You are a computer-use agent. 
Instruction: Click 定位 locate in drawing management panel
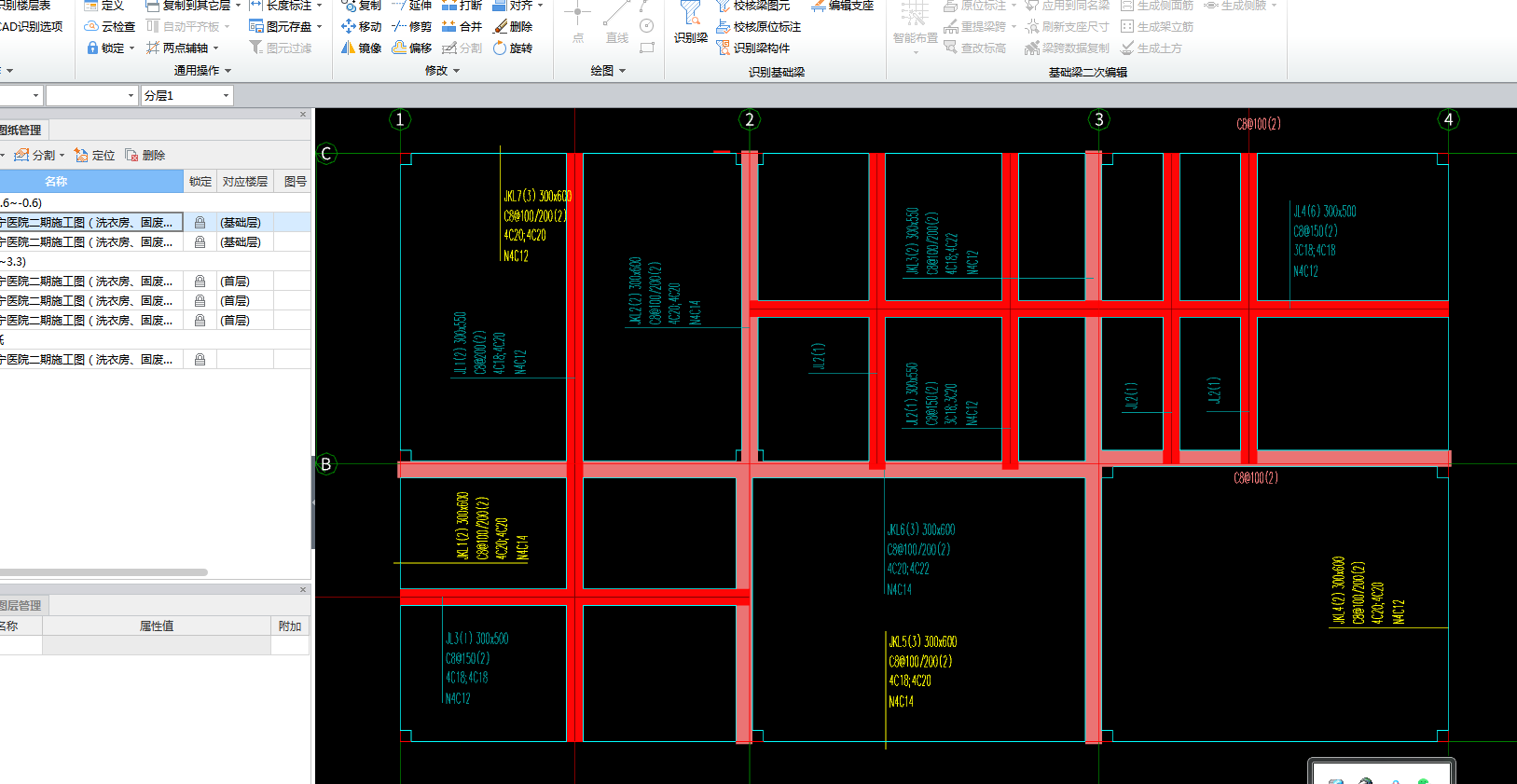click(94, 156)
